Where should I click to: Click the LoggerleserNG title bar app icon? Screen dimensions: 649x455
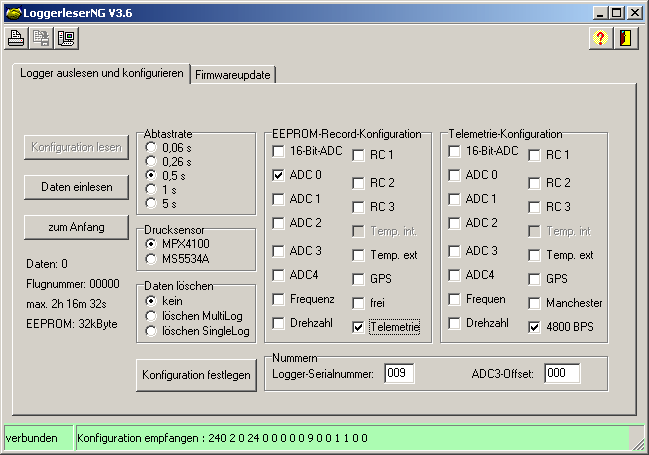pos(12,12)
